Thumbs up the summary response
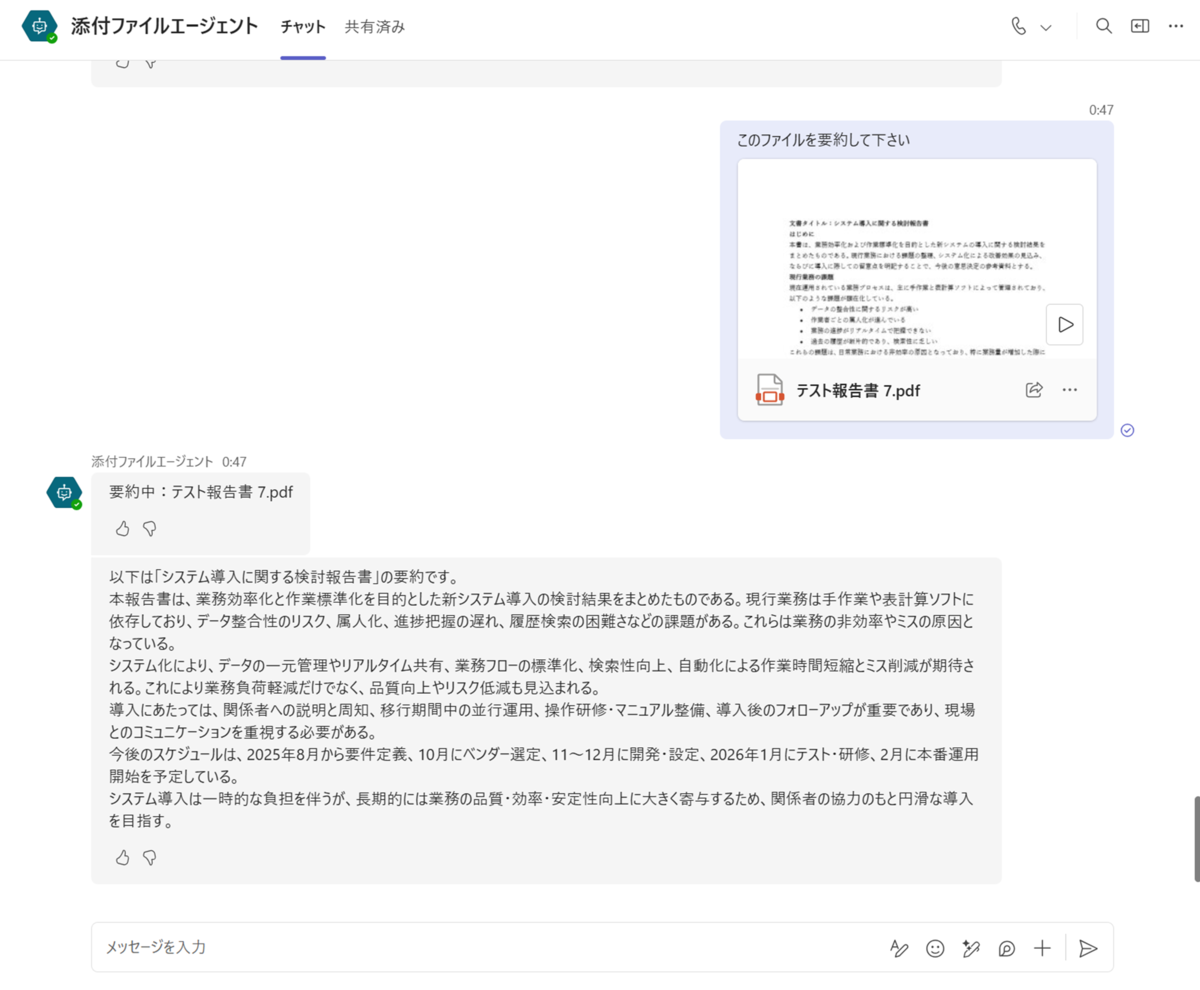The height and width of the screenshot is (990, 1200). click(122, 857)
